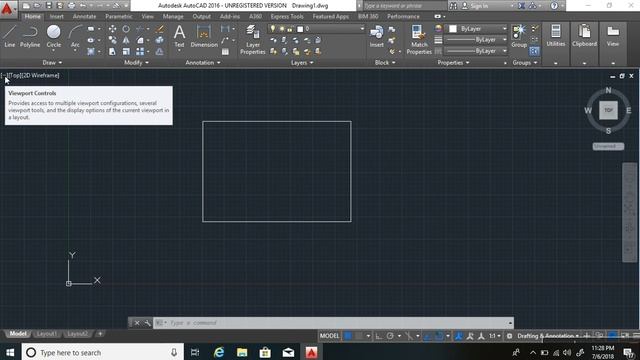Click the Erase tool icon
The image size is (640, 360).
pos(160,29)
